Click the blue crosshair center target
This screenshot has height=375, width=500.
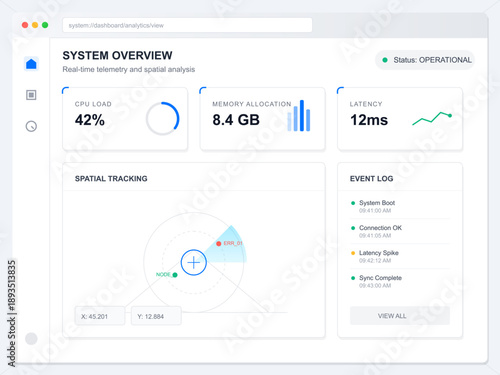point(194,262)
